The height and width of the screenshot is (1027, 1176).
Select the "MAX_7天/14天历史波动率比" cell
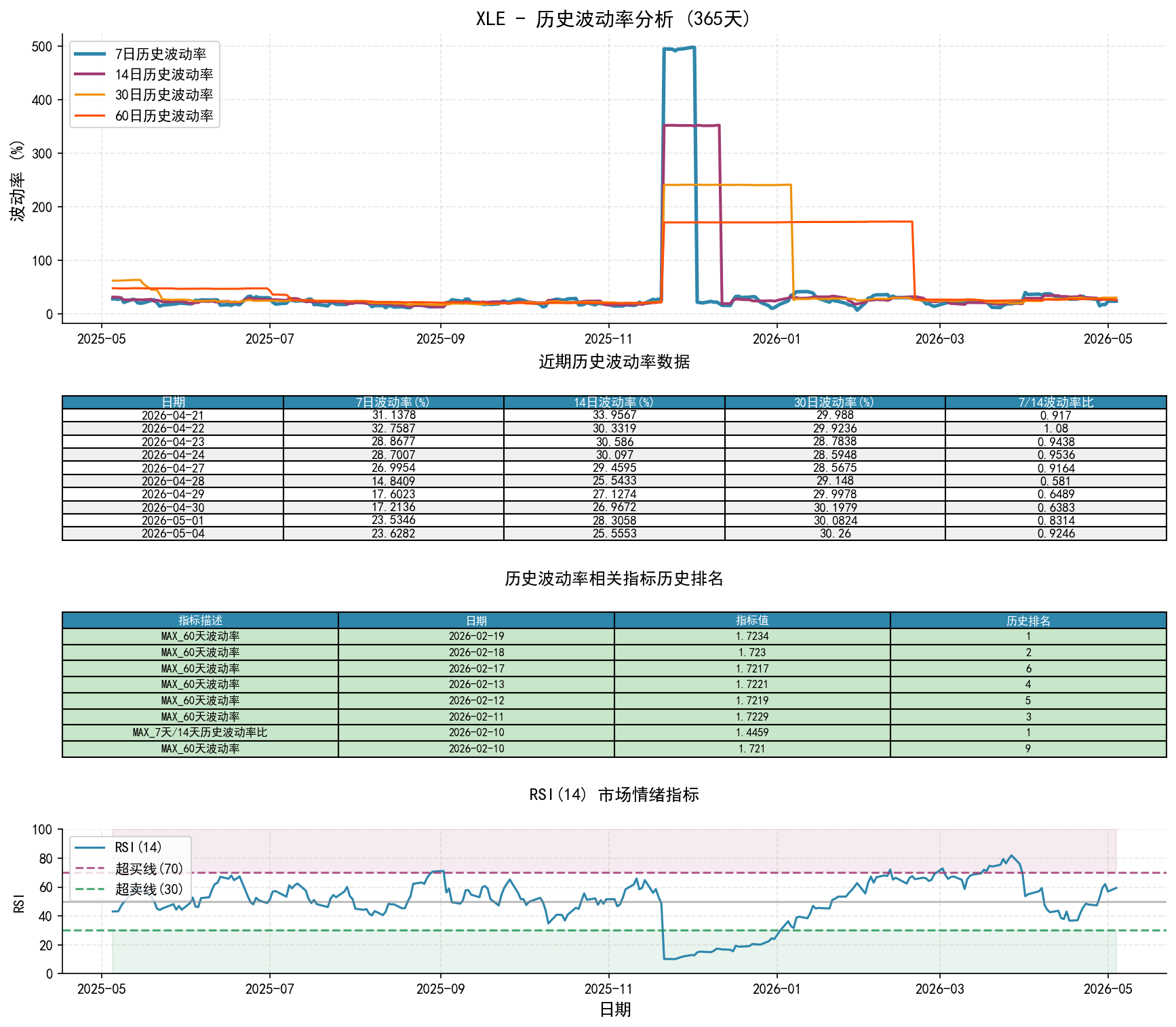pos(201,733)
